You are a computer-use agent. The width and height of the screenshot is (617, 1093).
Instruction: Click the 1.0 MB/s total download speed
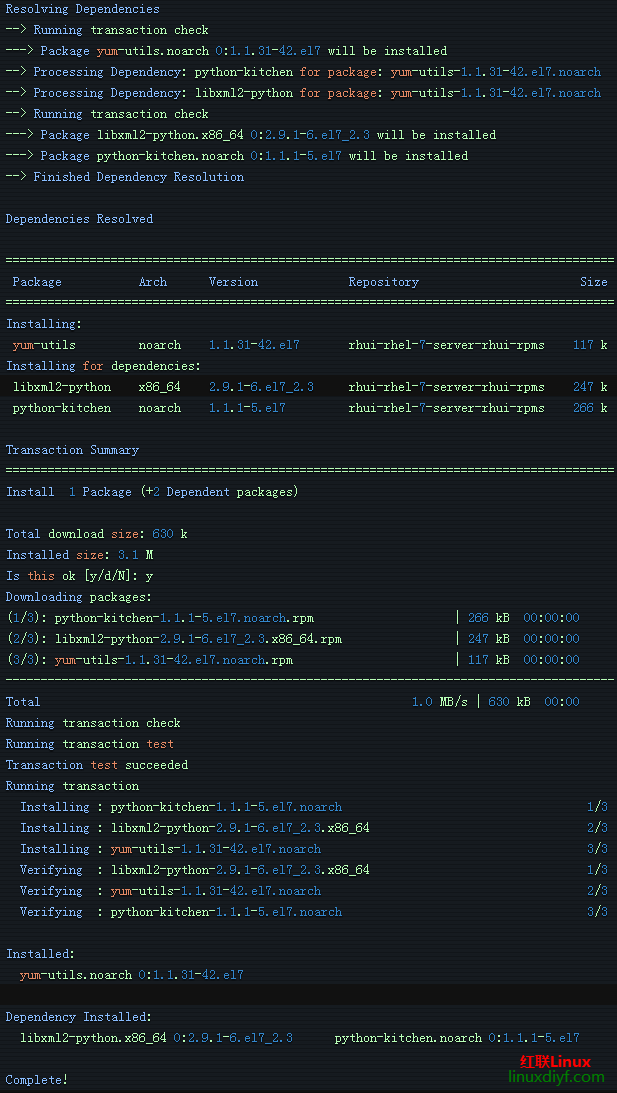(x=439, y=702)
